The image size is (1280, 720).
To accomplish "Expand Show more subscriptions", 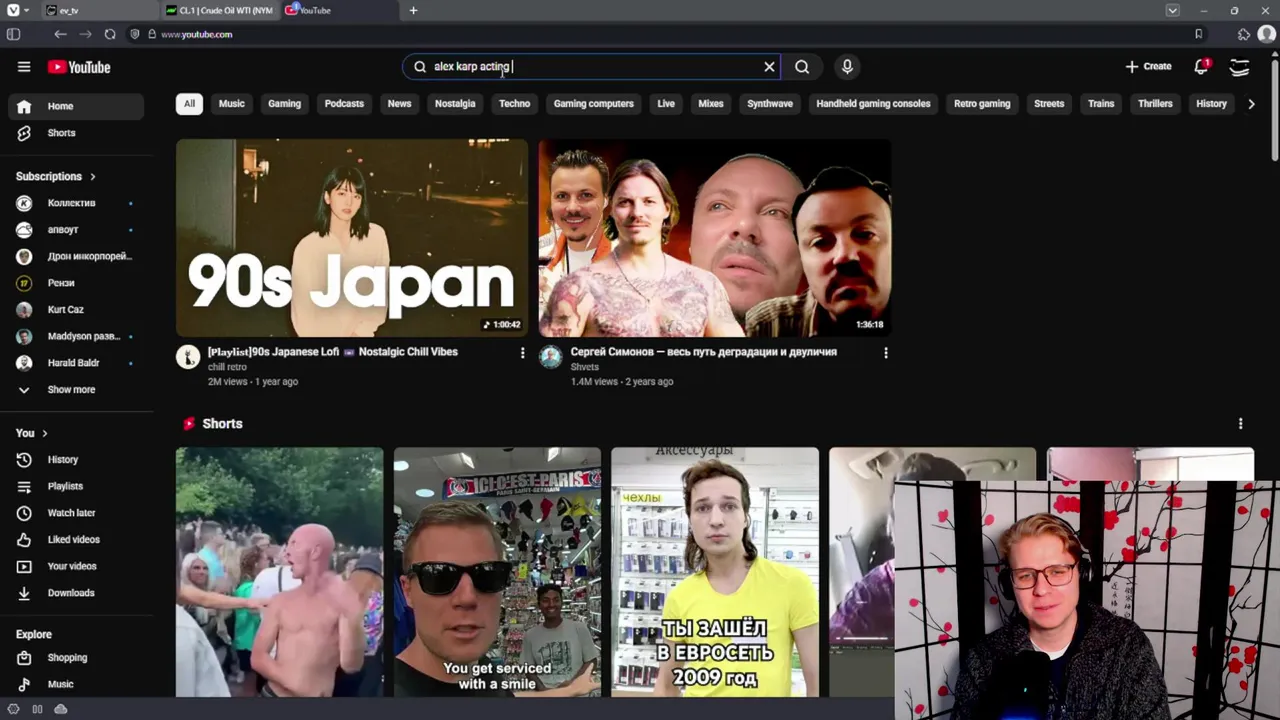I will pyautogui.click(x=76, y=390).
